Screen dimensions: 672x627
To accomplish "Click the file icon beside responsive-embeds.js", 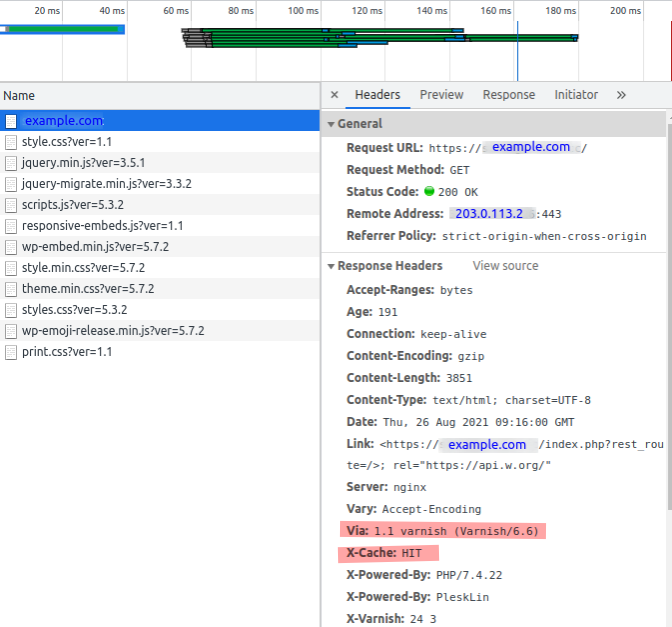I will [x=11, y=226].
